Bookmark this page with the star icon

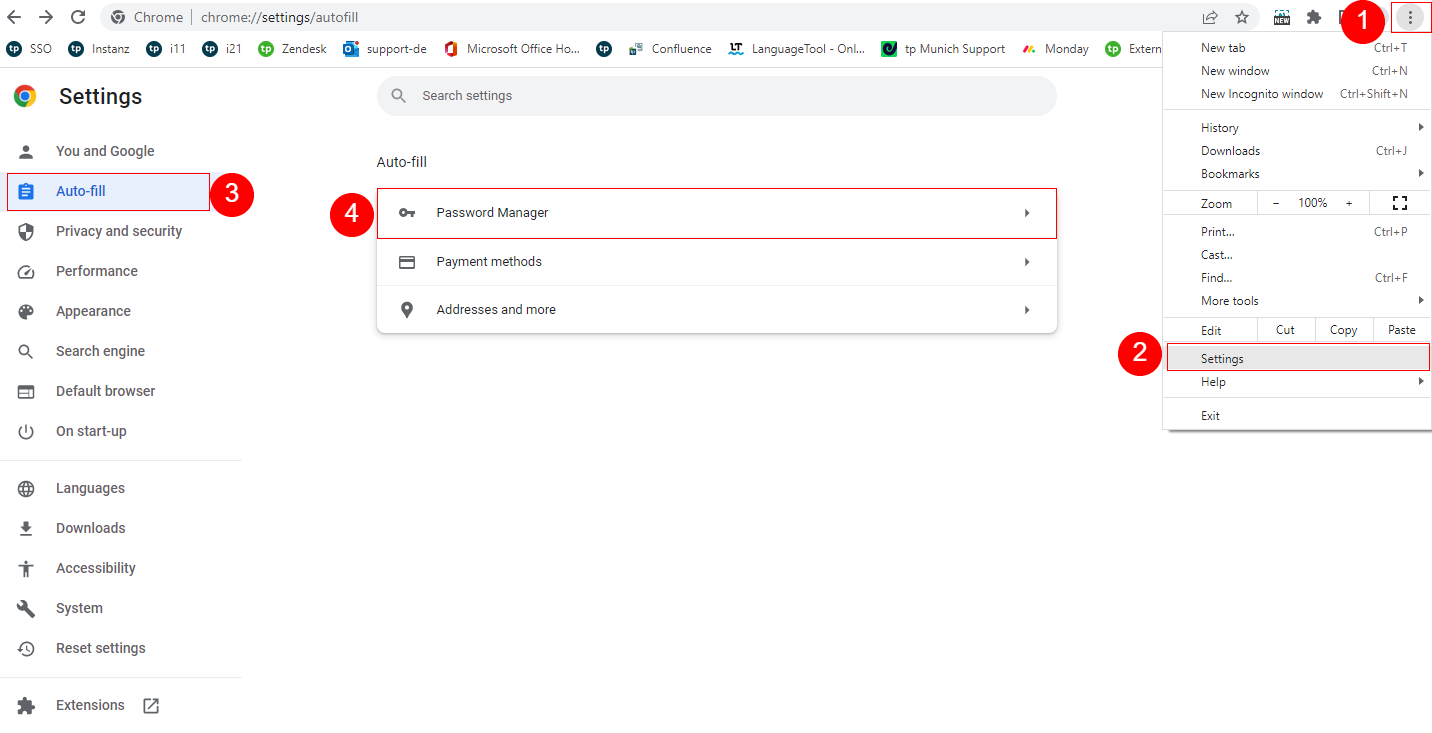[x=1242, y=17]
